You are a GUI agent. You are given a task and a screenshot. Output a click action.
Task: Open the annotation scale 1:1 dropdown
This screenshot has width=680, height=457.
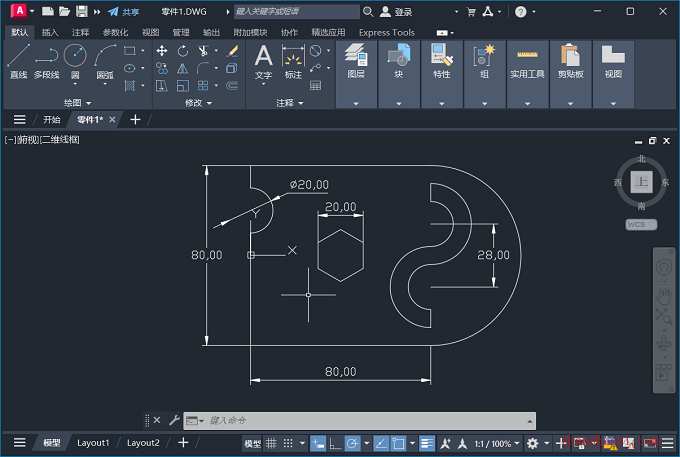click(x=497, y=444)
